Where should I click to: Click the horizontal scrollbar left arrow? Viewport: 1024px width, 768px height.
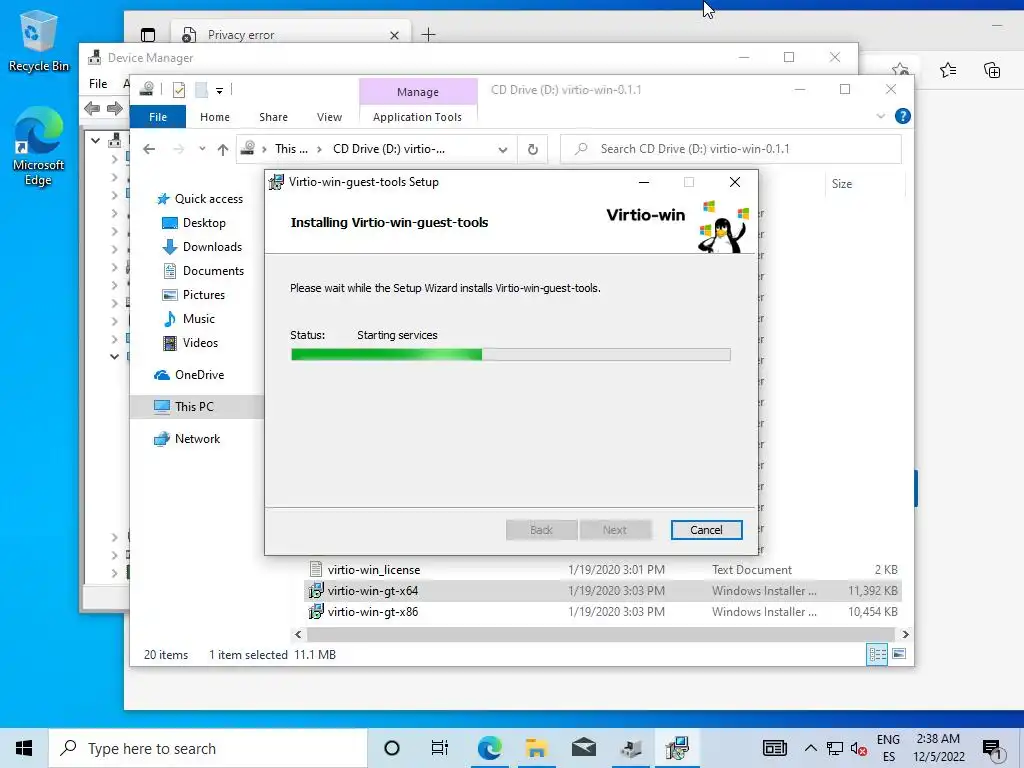tap(298, 634)
